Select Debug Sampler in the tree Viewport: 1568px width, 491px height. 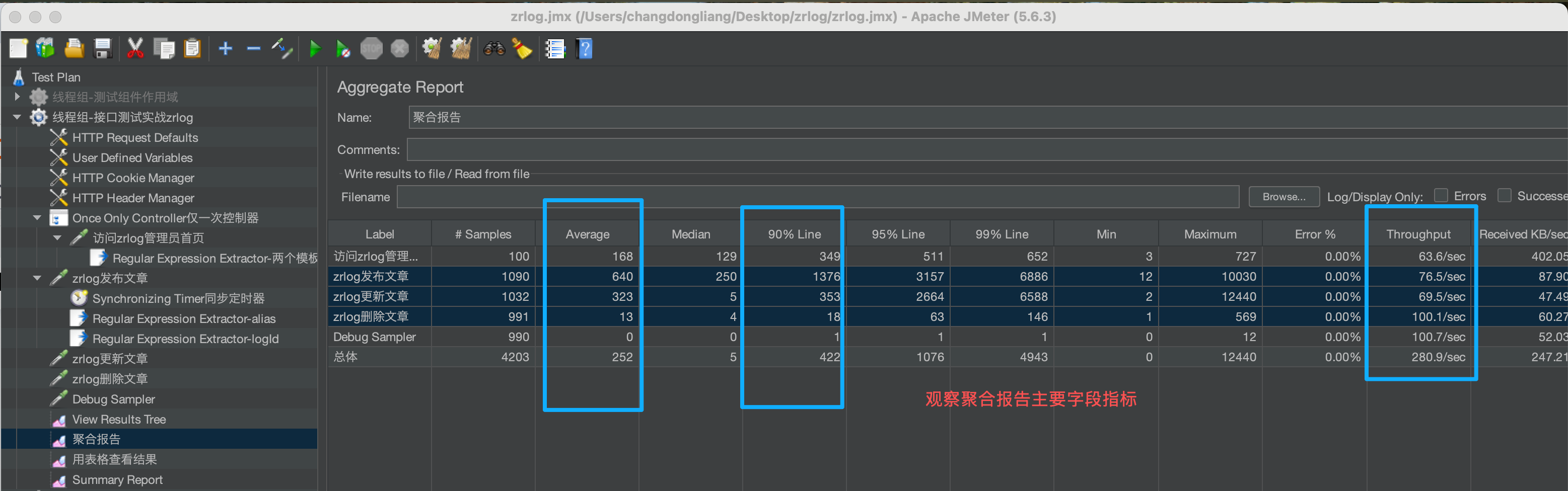pyautogui.click(x=113, y=399)
